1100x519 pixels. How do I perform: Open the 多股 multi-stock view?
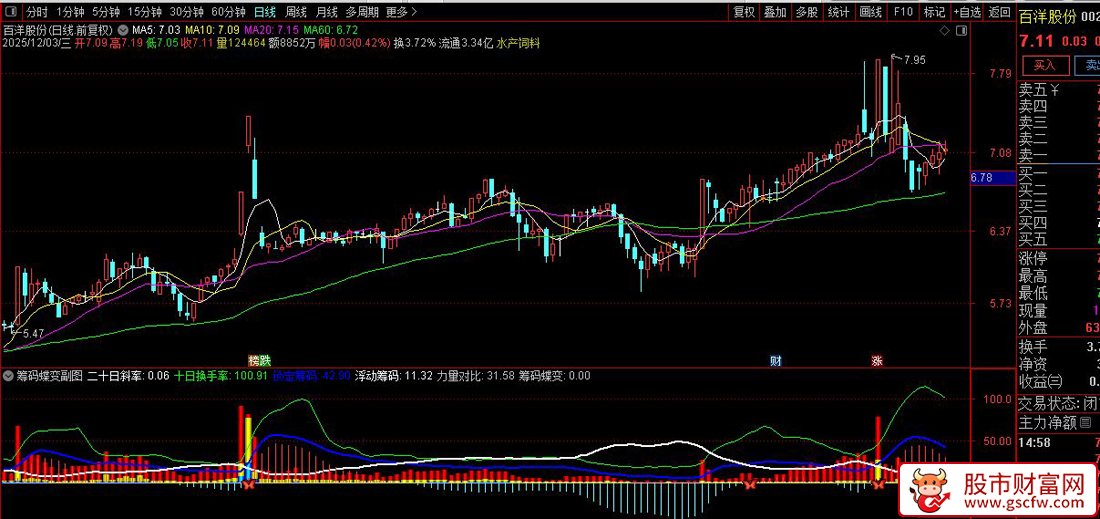click(807, 12)
